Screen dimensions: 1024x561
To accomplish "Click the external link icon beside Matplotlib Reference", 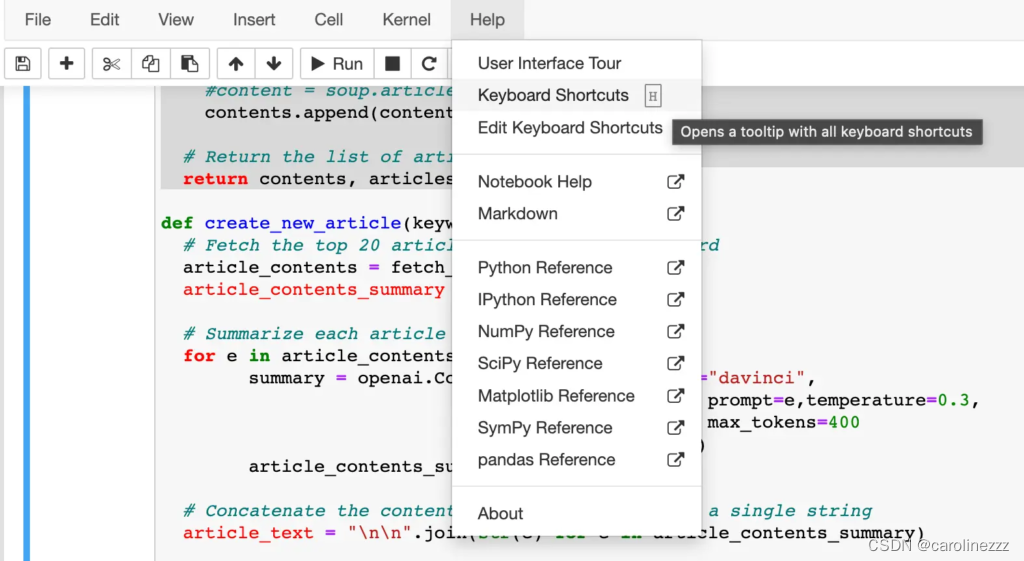I will [x=675, y=396].
